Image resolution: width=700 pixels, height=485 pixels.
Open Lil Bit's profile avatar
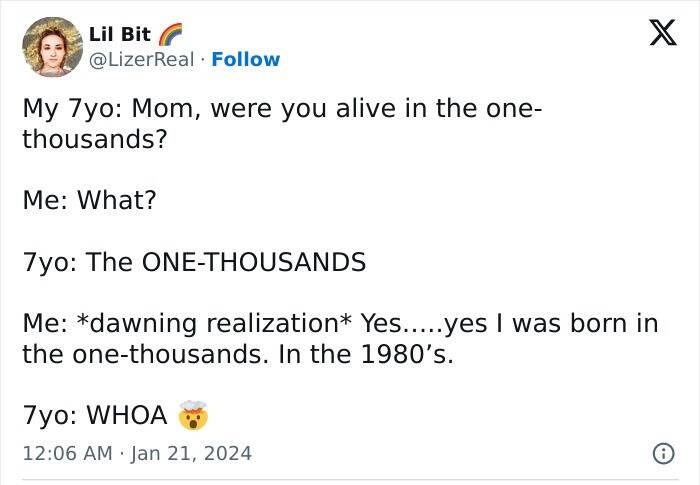[50, 46]
